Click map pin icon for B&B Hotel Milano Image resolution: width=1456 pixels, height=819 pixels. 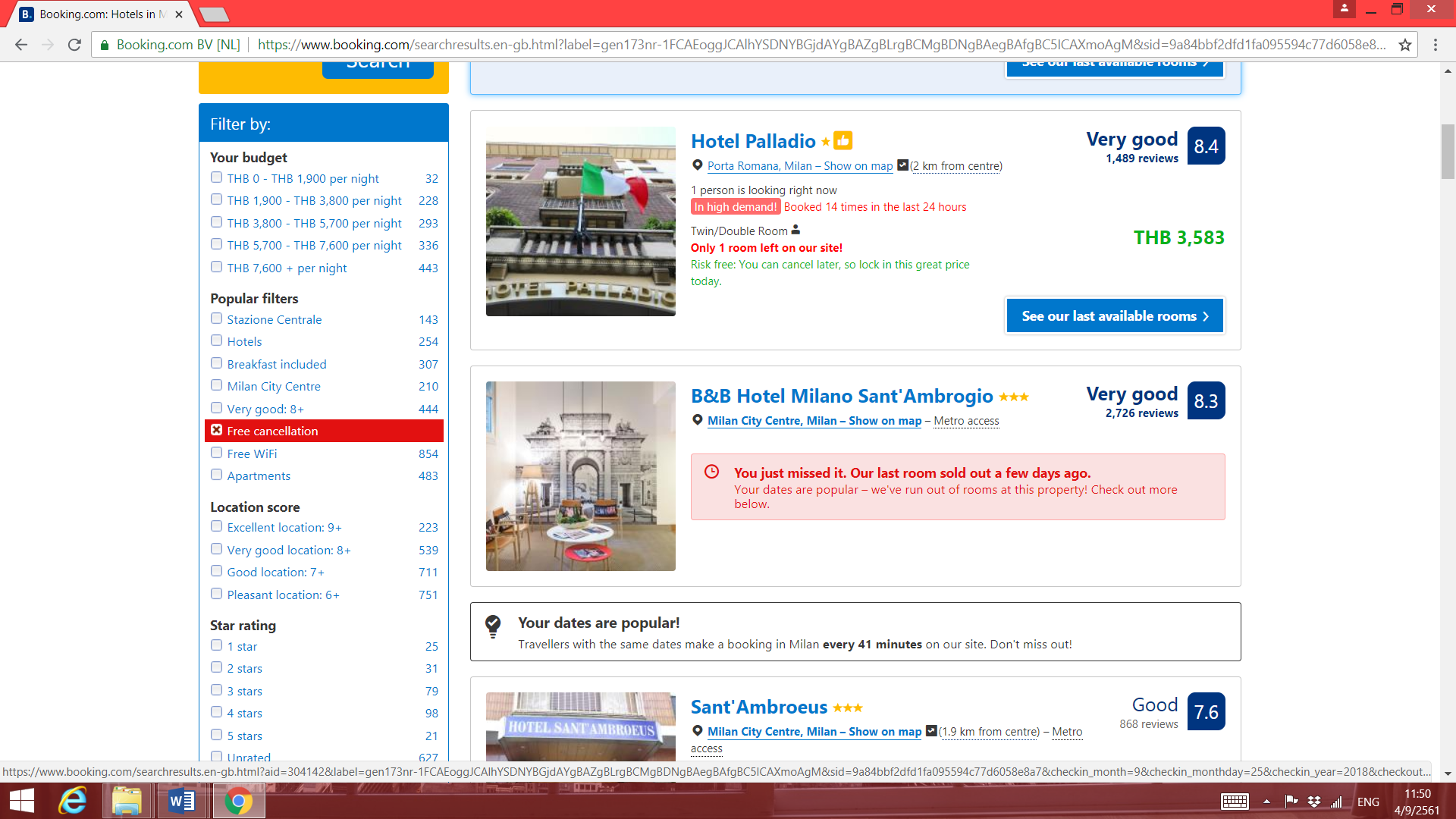[697, 420]
